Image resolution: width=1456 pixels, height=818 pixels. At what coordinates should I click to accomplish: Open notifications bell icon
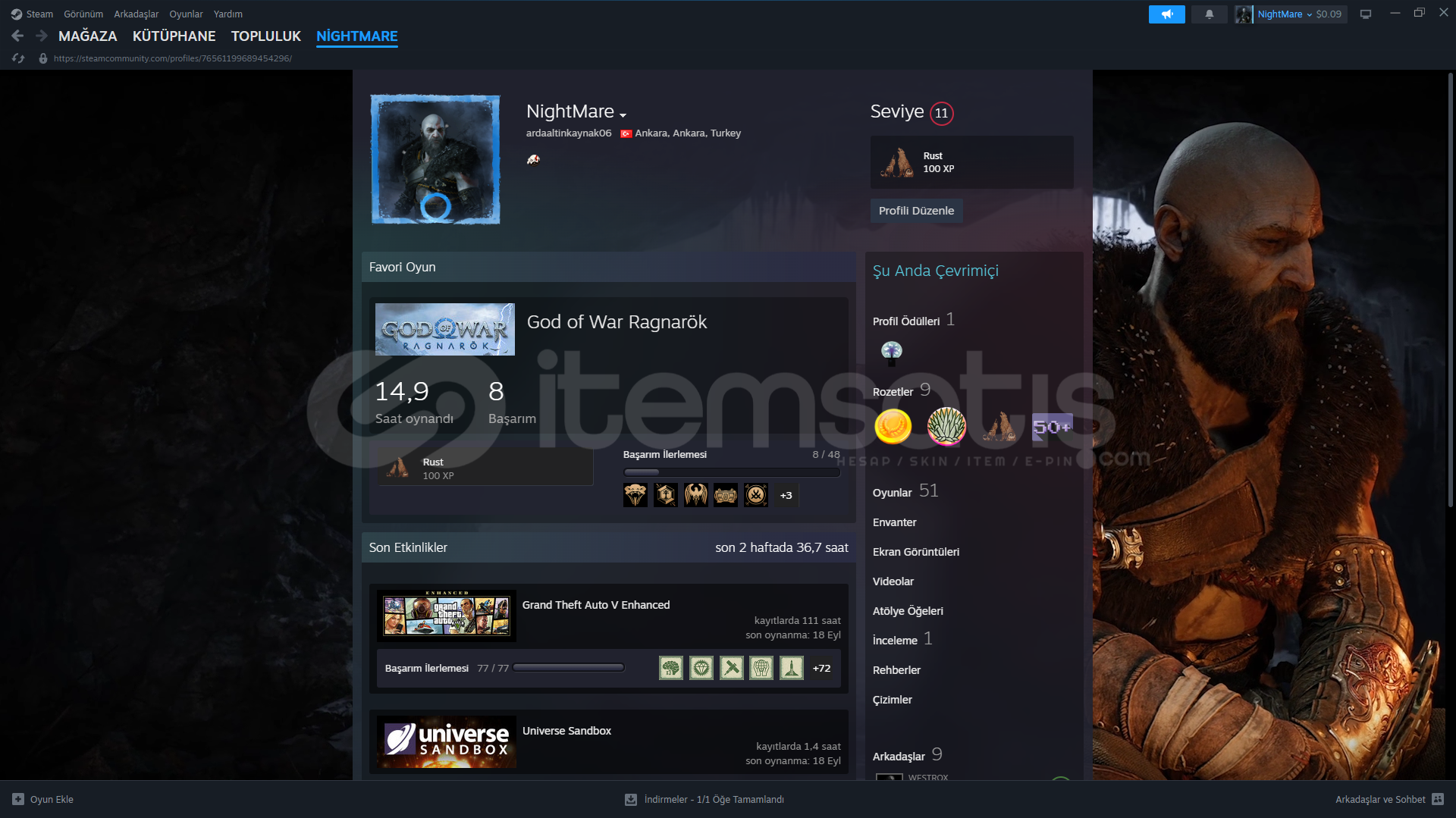pyautogui.click(x=1210, y=14)
